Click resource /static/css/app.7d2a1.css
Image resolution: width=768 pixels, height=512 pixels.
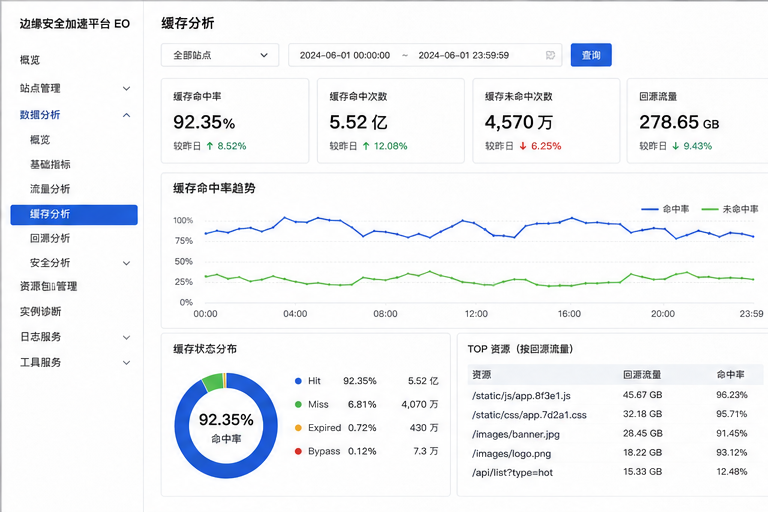[x=529, y=415]
